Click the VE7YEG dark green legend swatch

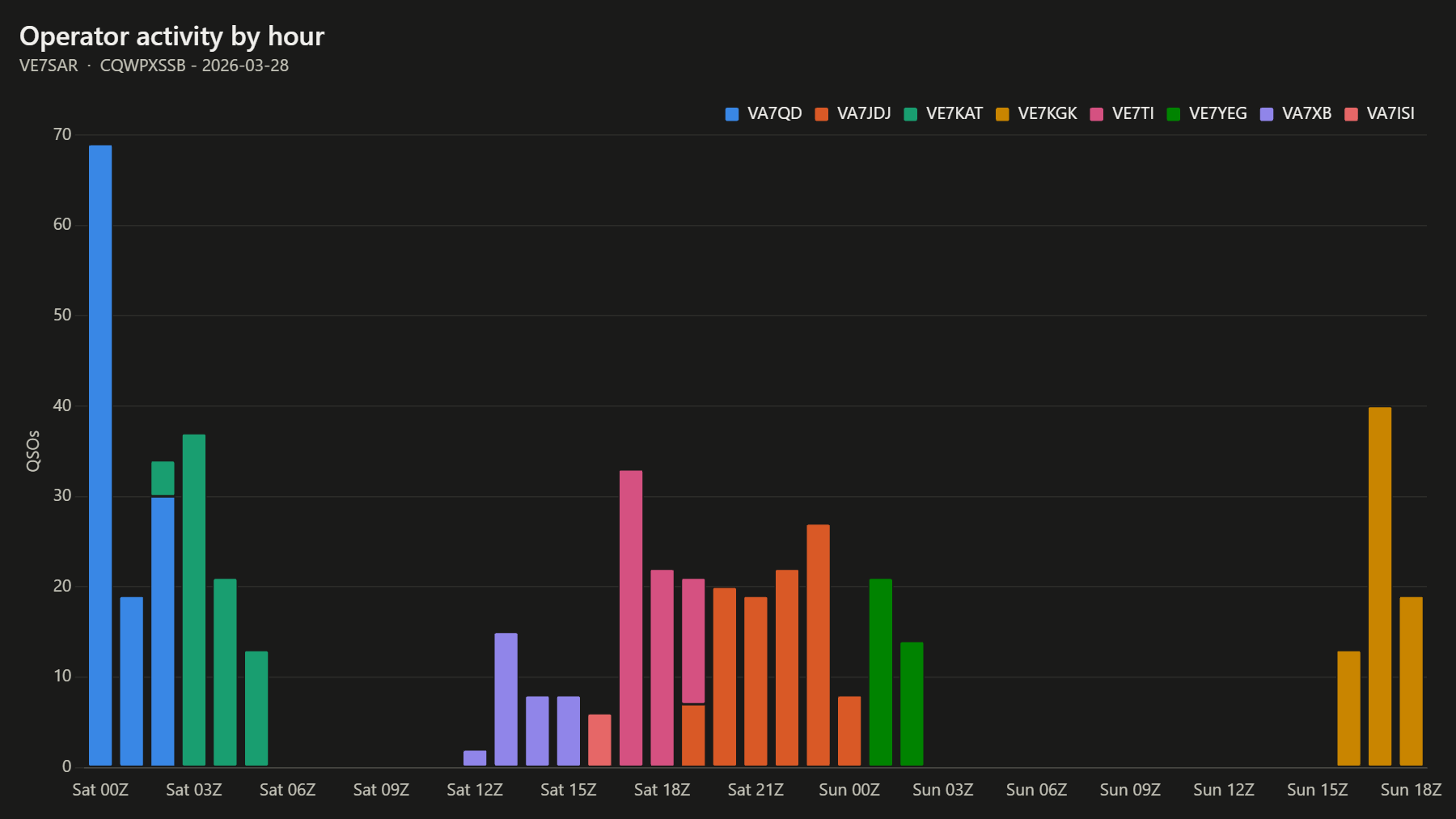coord(1174,114)
